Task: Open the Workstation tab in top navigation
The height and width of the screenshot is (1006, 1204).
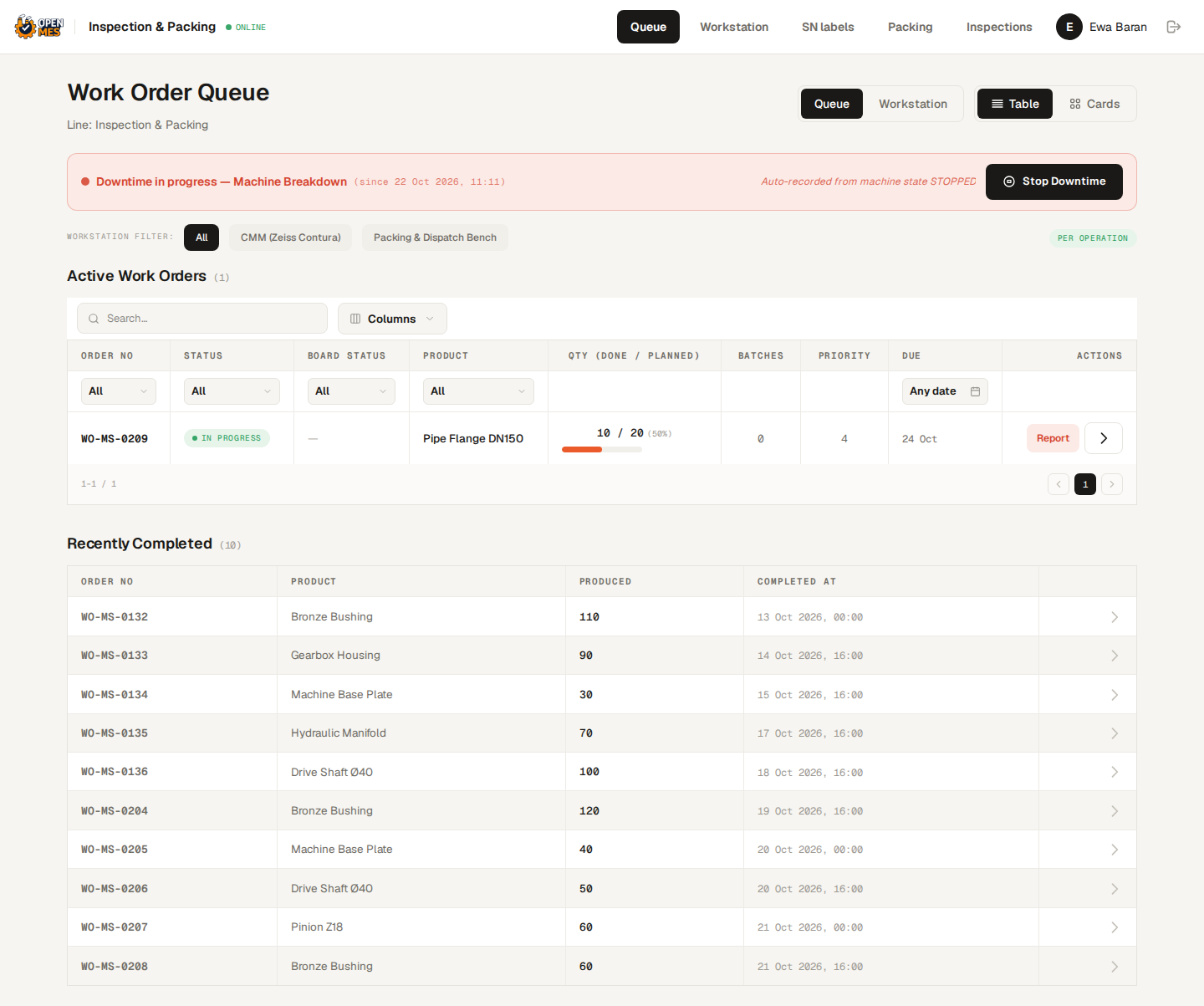Action: tap(734, 27)
